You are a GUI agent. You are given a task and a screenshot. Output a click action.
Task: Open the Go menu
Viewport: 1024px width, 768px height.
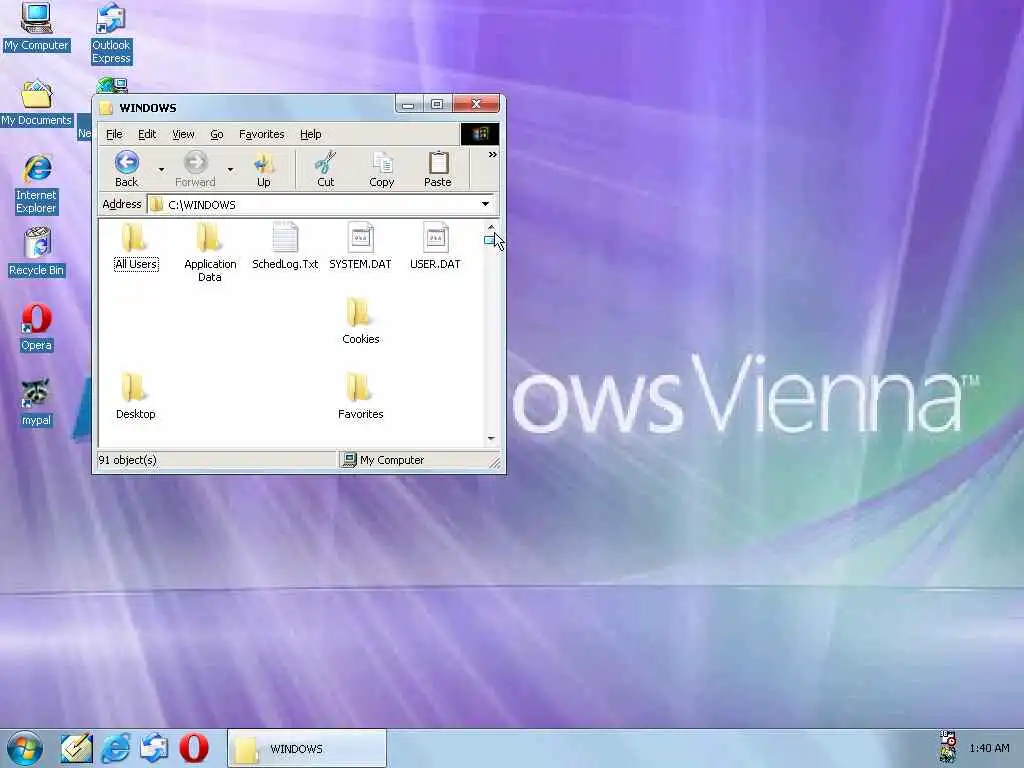(x=217, y=135)
